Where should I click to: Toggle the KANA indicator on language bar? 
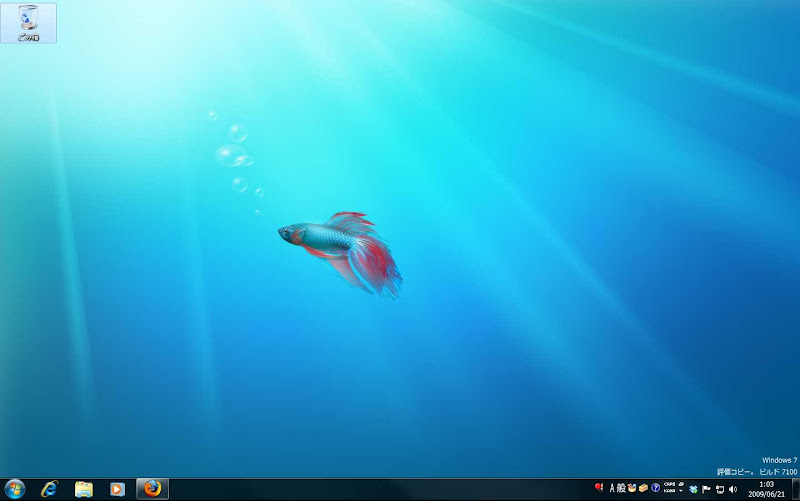pos(669,491)
